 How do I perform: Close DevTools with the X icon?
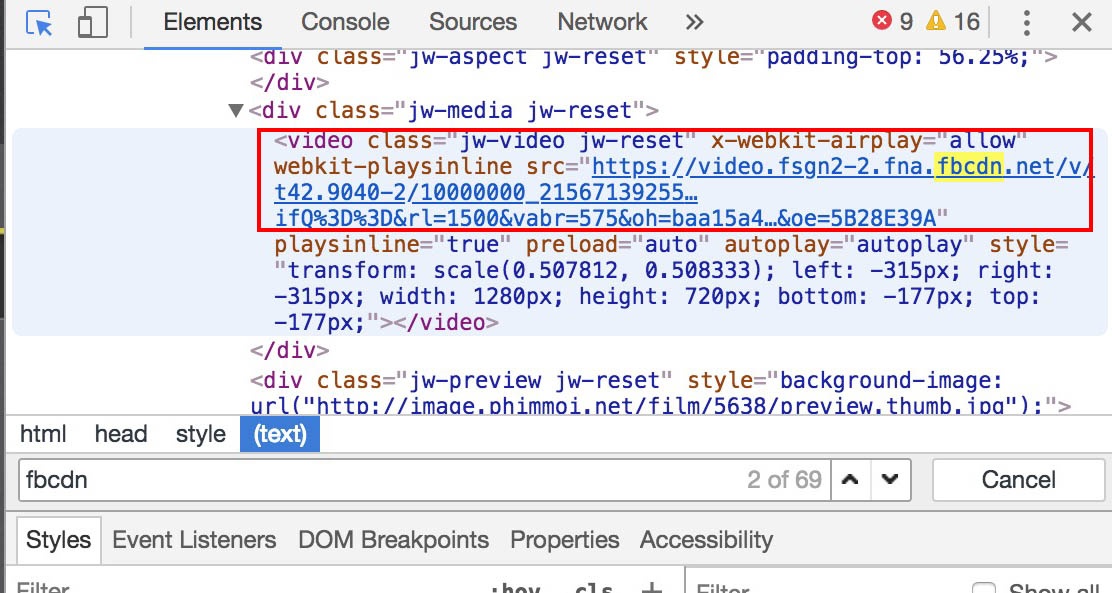click(x=1081, y=23)
